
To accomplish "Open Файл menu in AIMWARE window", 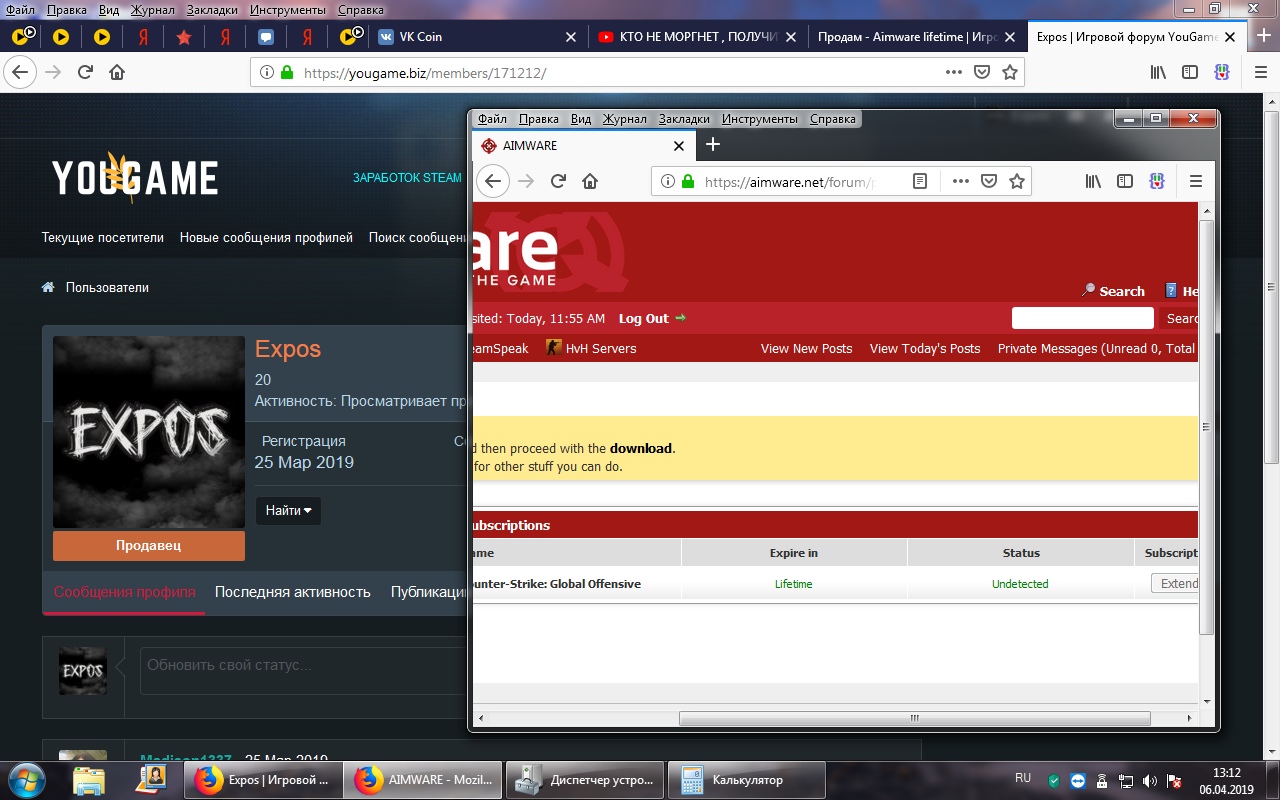I will click(x=492, y=118).
